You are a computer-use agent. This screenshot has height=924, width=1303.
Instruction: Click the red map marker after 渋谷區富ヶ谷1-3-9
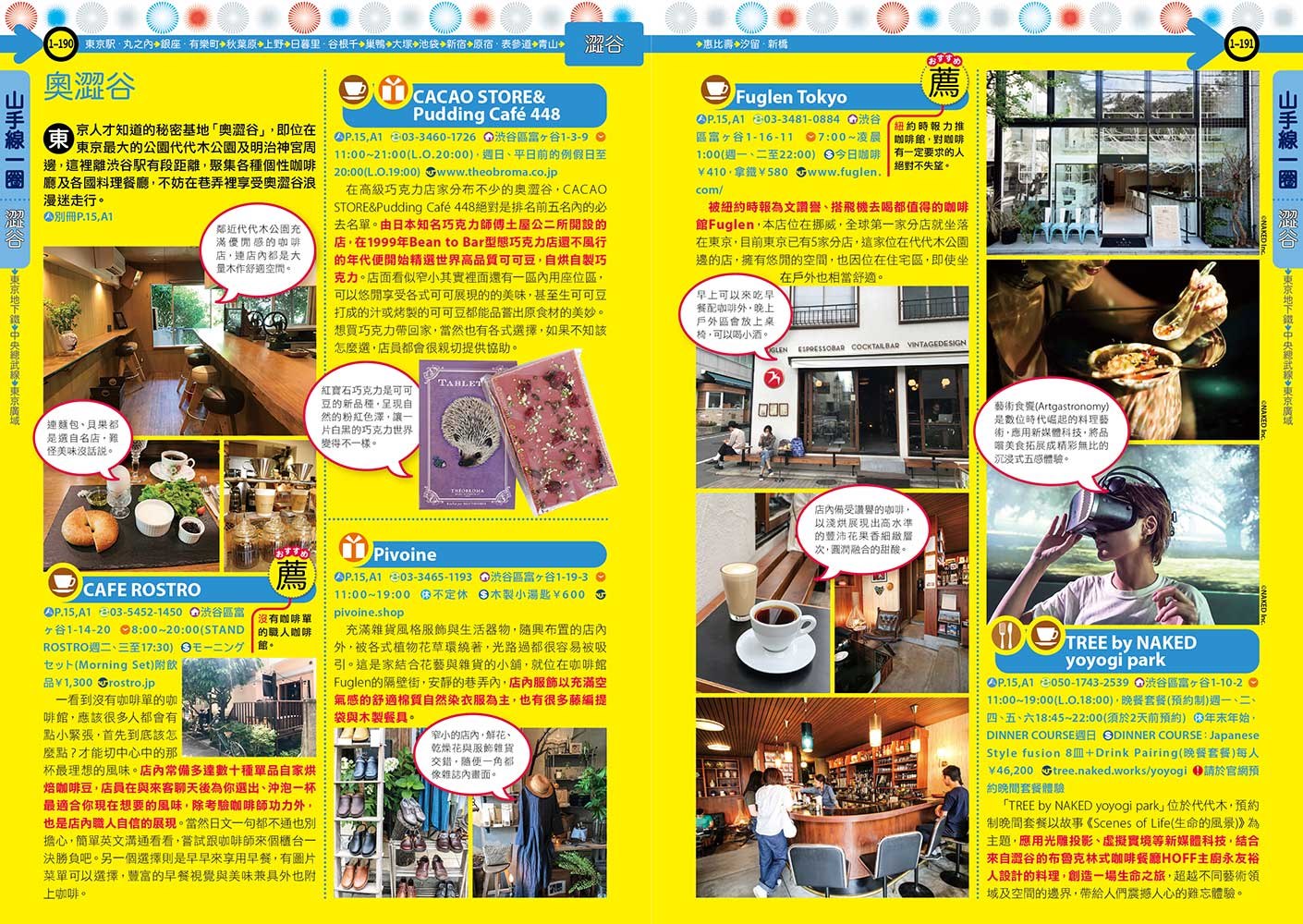pyautogui.click(x=600, y=137)
